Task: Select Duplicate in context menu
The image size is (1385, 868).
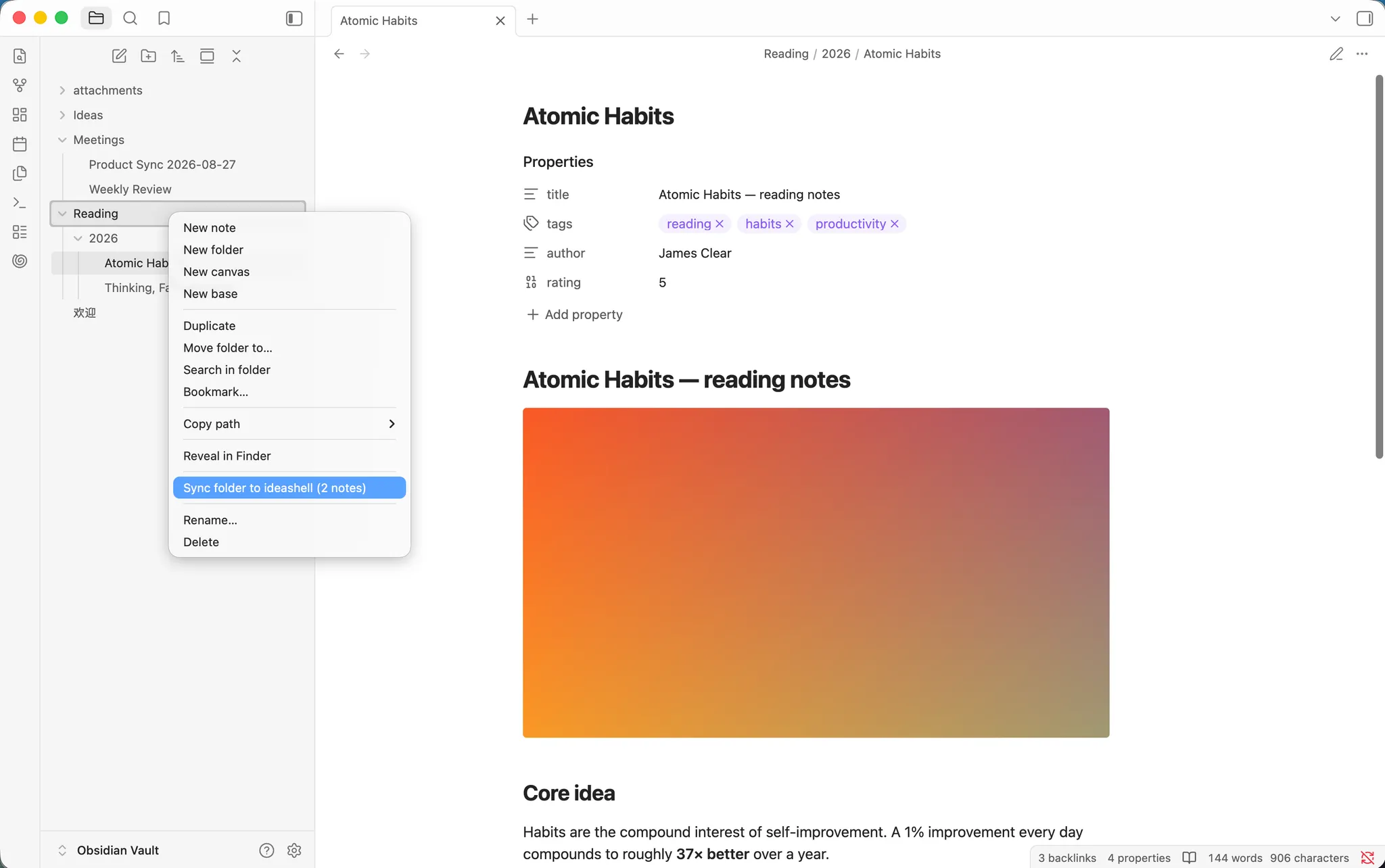Action: pyautogui.click(x=289, y=326)
